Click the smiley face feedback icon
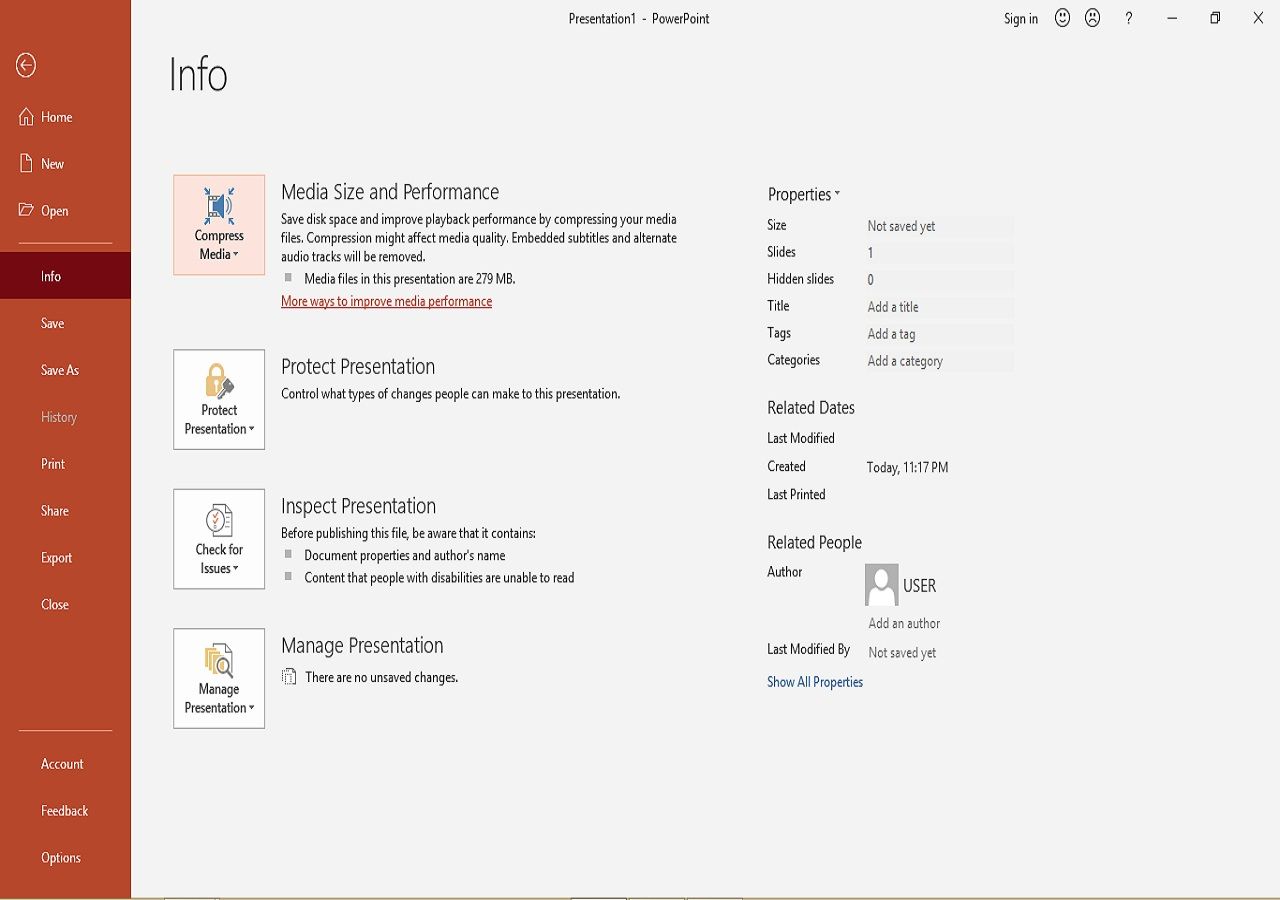Screen dimensions: 1280x900 [x=1062, y=18]
